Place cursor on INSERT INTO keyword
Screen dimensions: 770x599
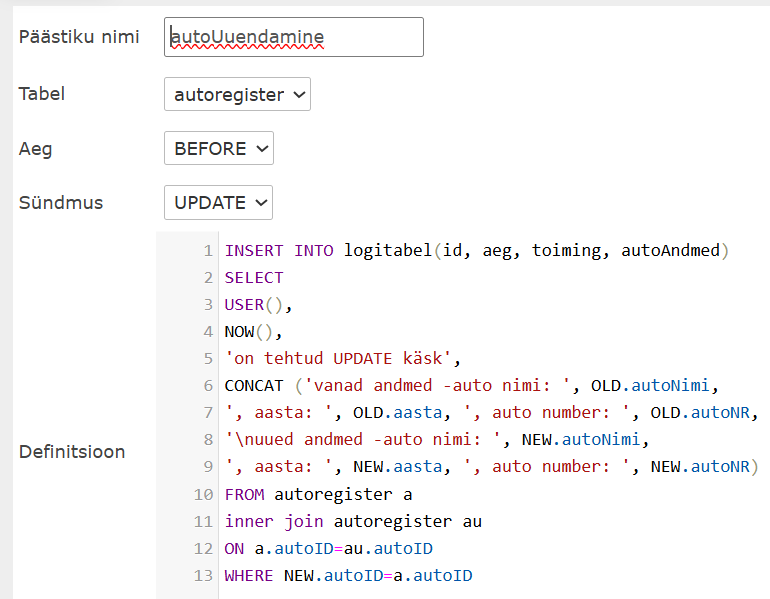[x=279, y=251]
